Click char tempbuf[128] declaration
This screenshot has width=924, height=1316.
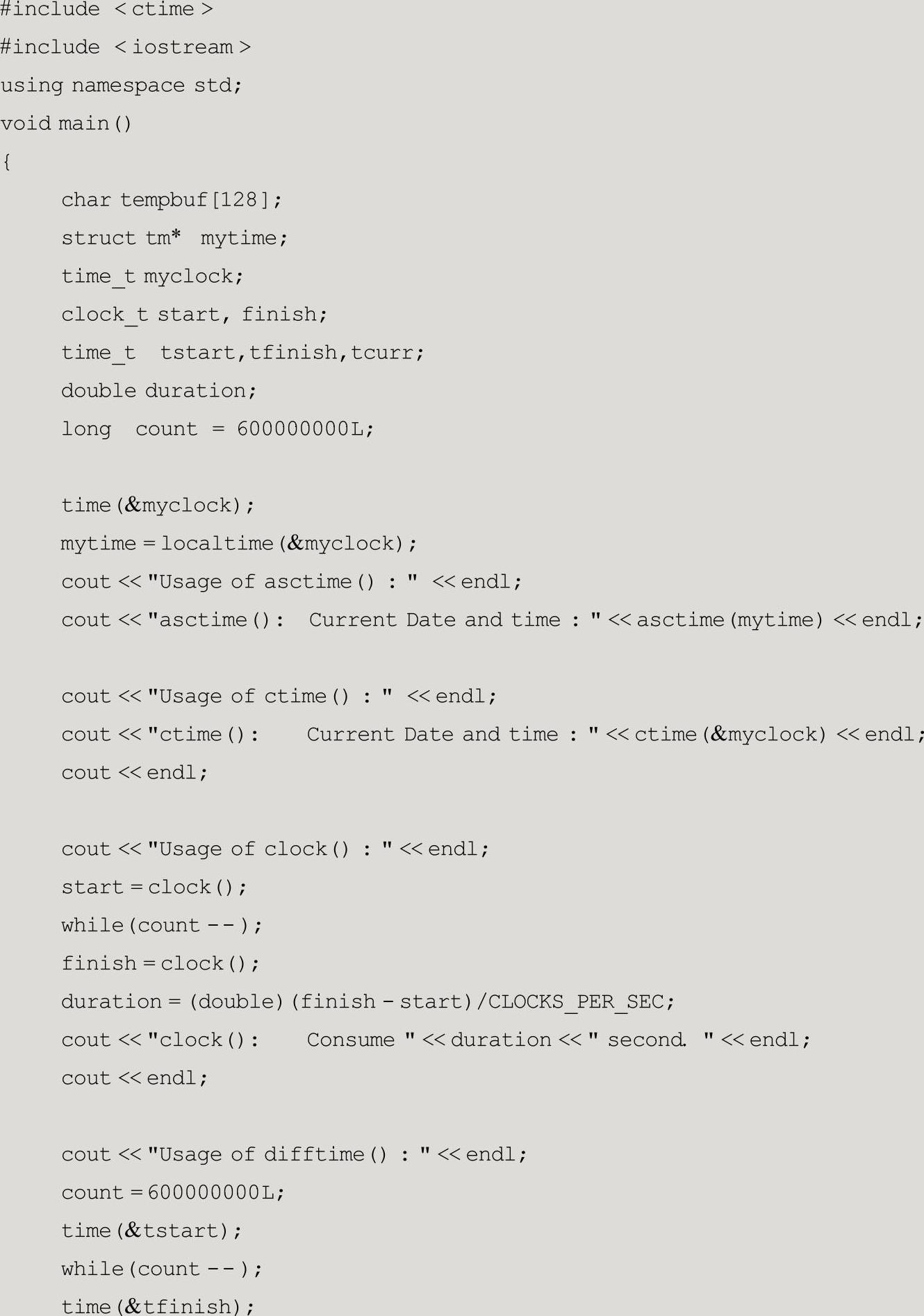coord(172,200)
